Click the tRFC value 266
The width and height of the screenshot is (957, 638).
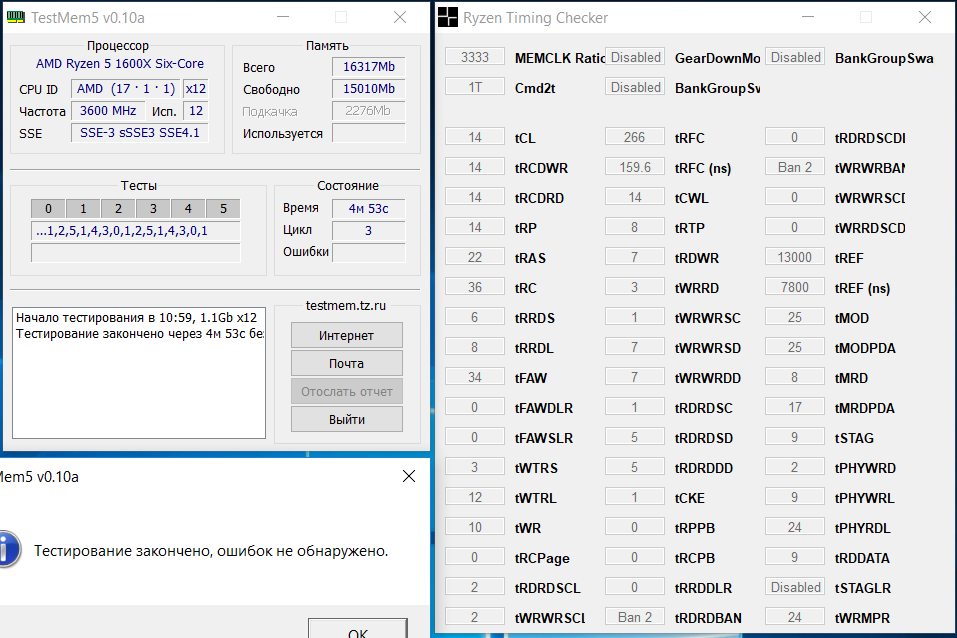635,137
